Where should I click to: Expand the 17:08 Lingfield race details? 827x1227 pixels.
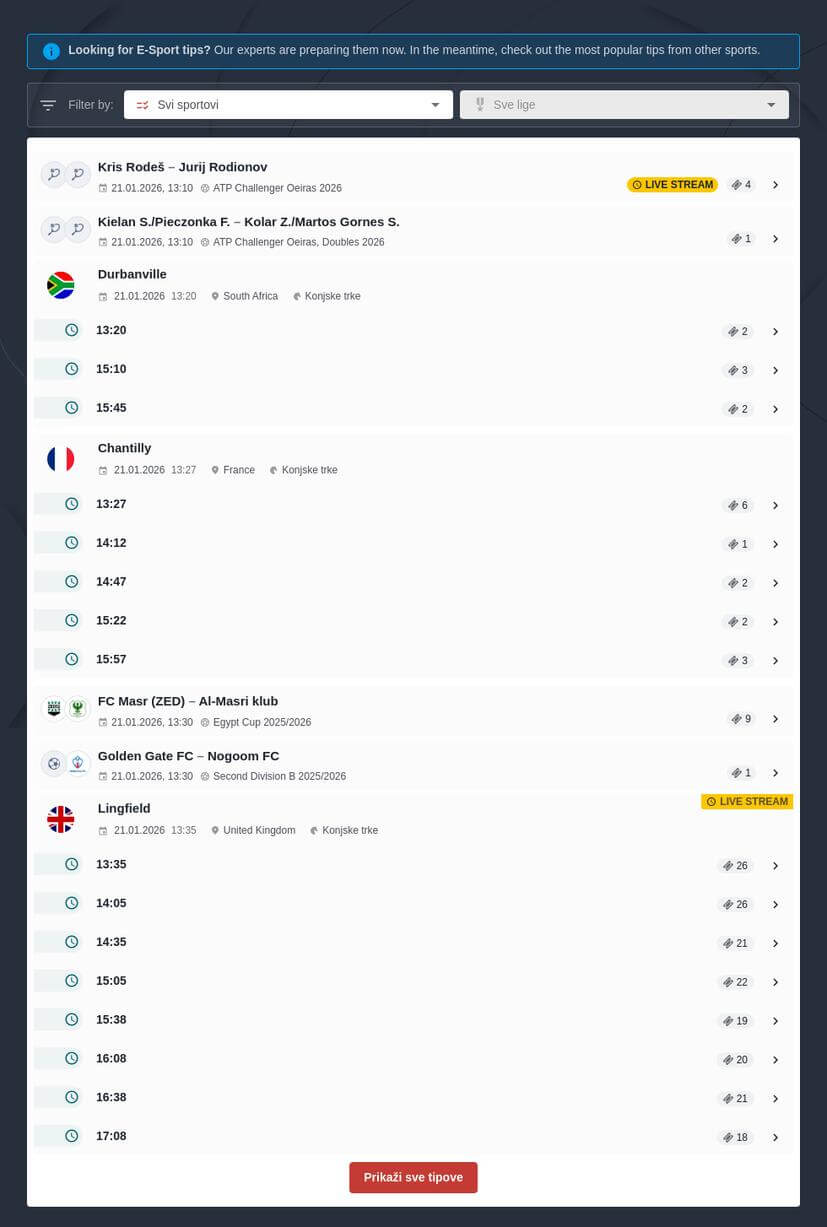775,1137
